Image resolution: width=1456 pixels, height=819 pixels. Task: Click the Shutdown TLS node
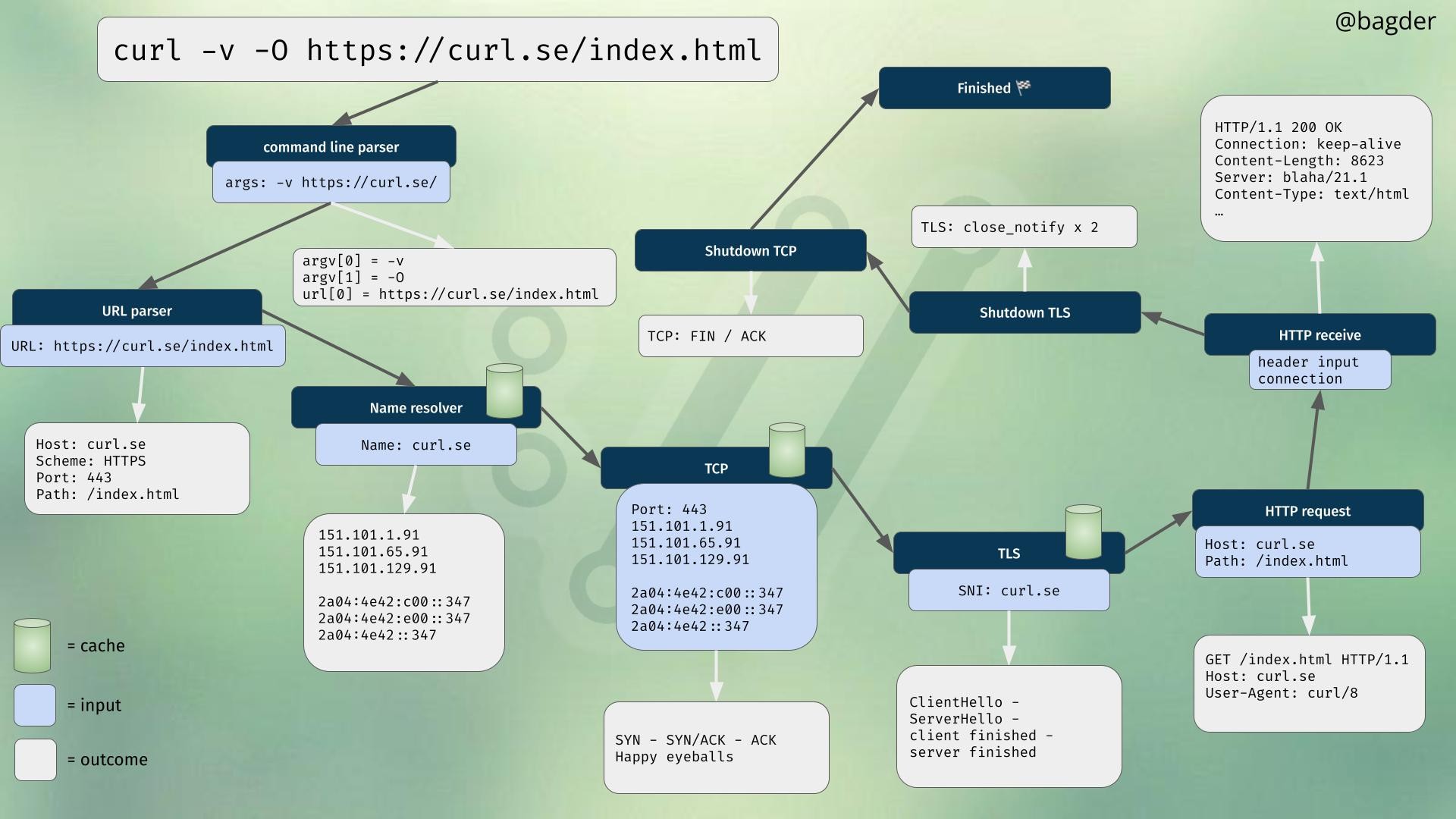[x=1025, y=312]
